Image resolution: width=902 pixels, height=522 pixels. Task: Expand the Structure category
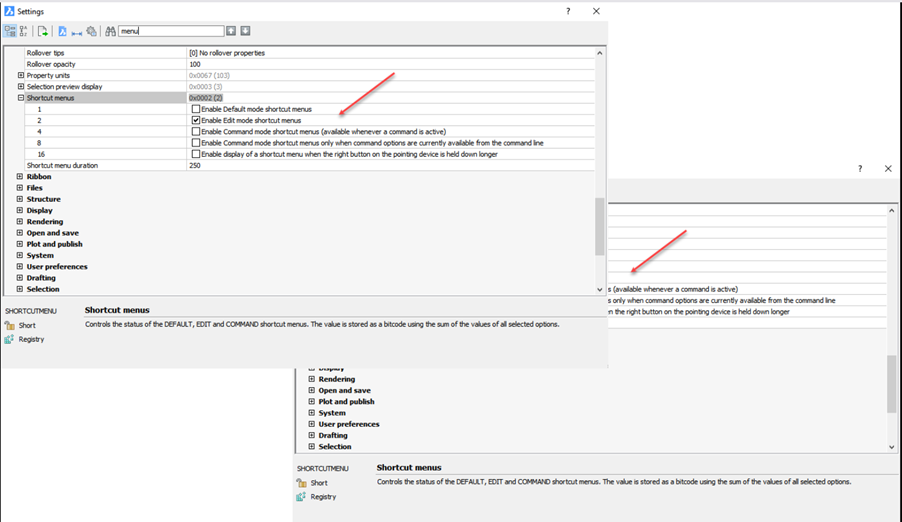(20, 199)
